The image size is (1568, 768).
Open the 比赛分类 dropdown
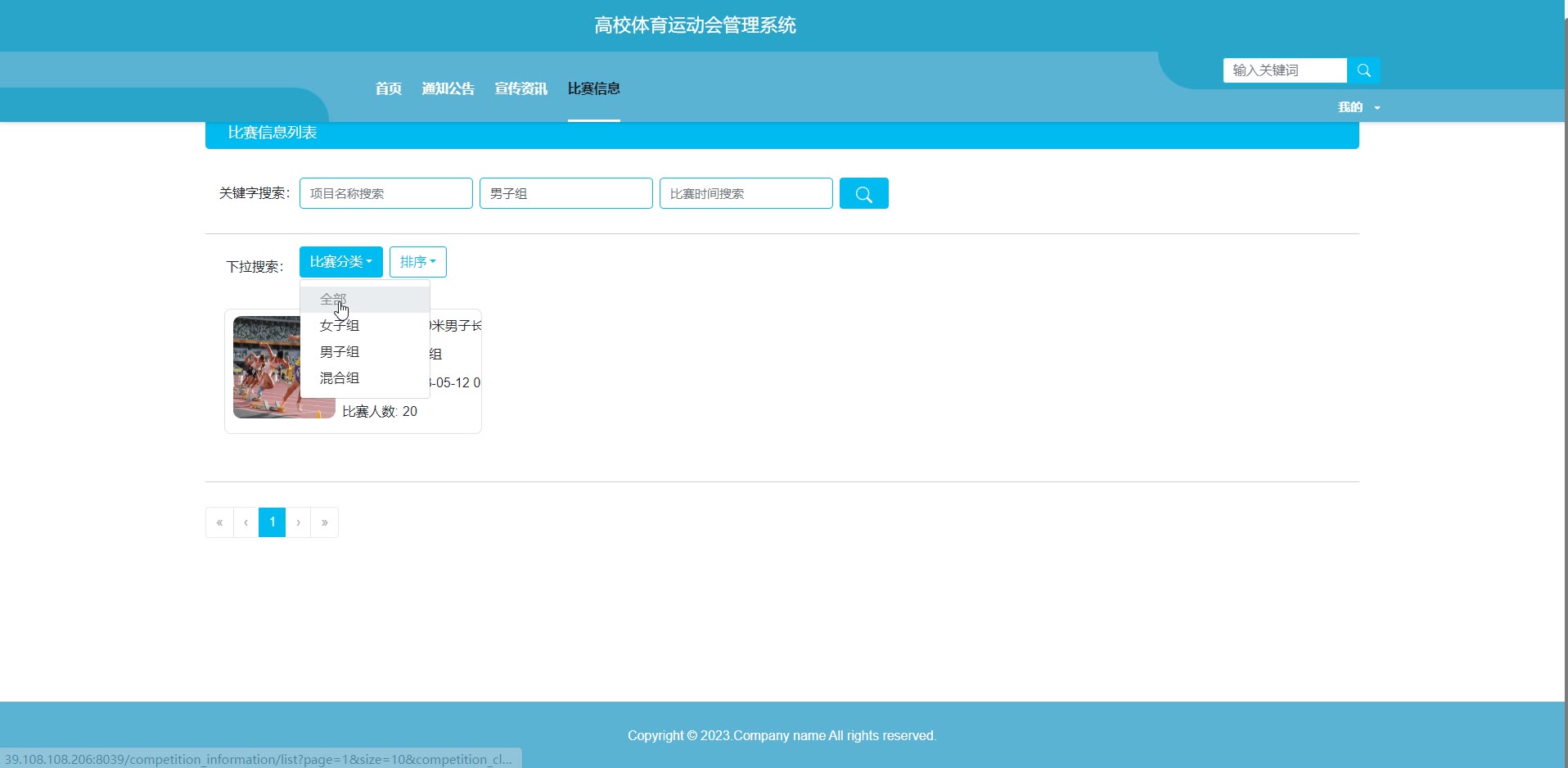340,262
